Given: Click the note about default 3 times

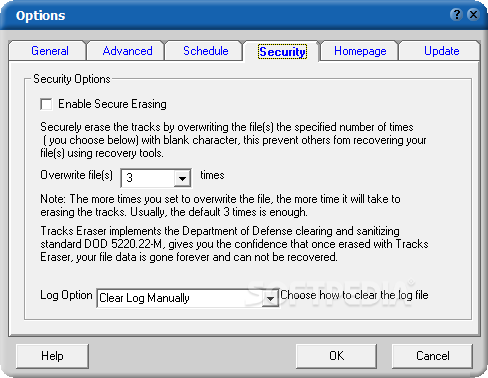Looking at the screenshot, I should tap(220, 205).
